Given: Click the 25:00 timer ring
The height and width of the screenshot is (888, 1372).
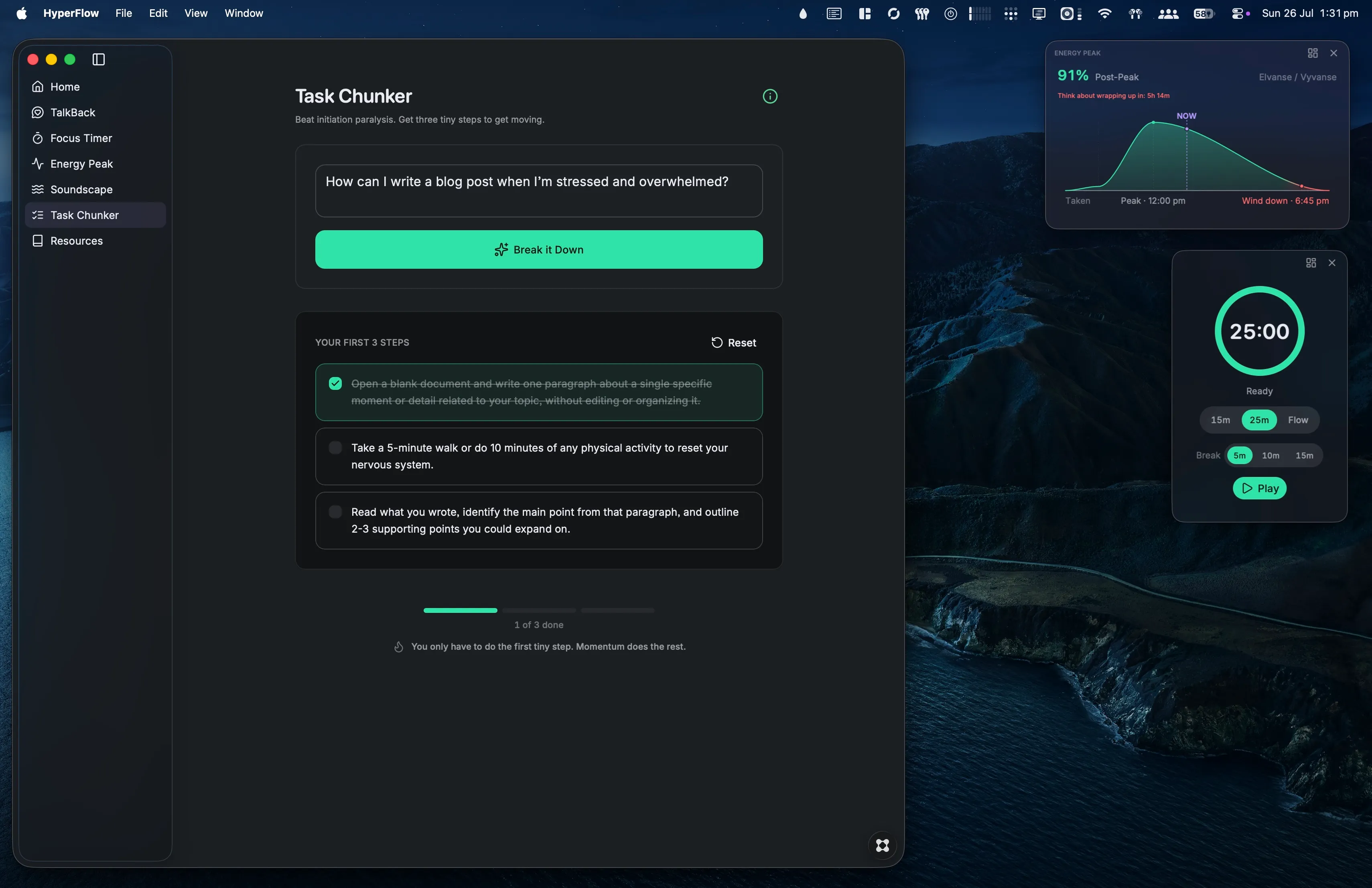Looking at the screenshot, I should pyautogui.click(x=1259, y=331).
